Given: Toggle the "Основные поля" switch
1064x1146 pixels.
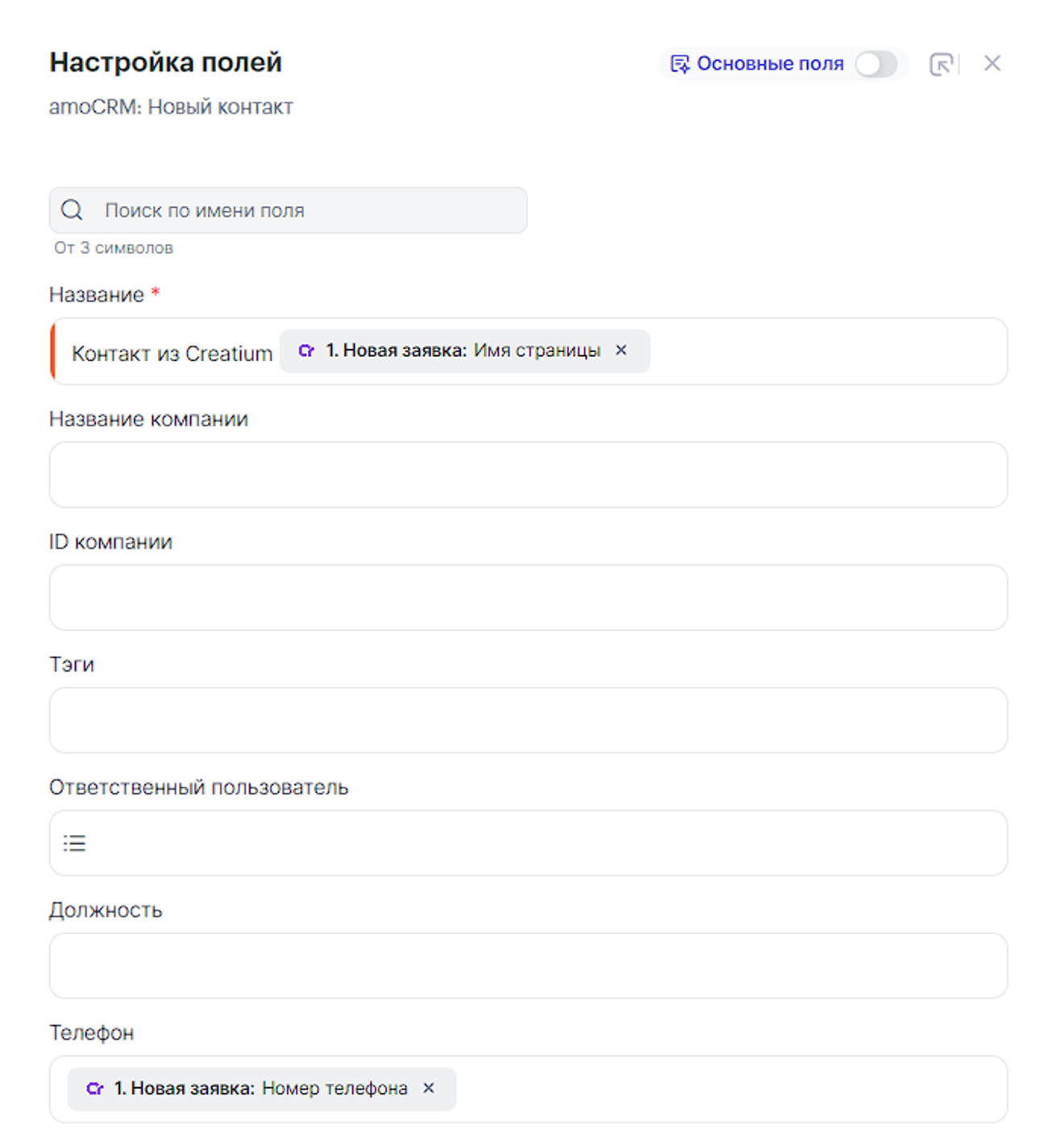Looking at the screenshot, I should 876,64.
